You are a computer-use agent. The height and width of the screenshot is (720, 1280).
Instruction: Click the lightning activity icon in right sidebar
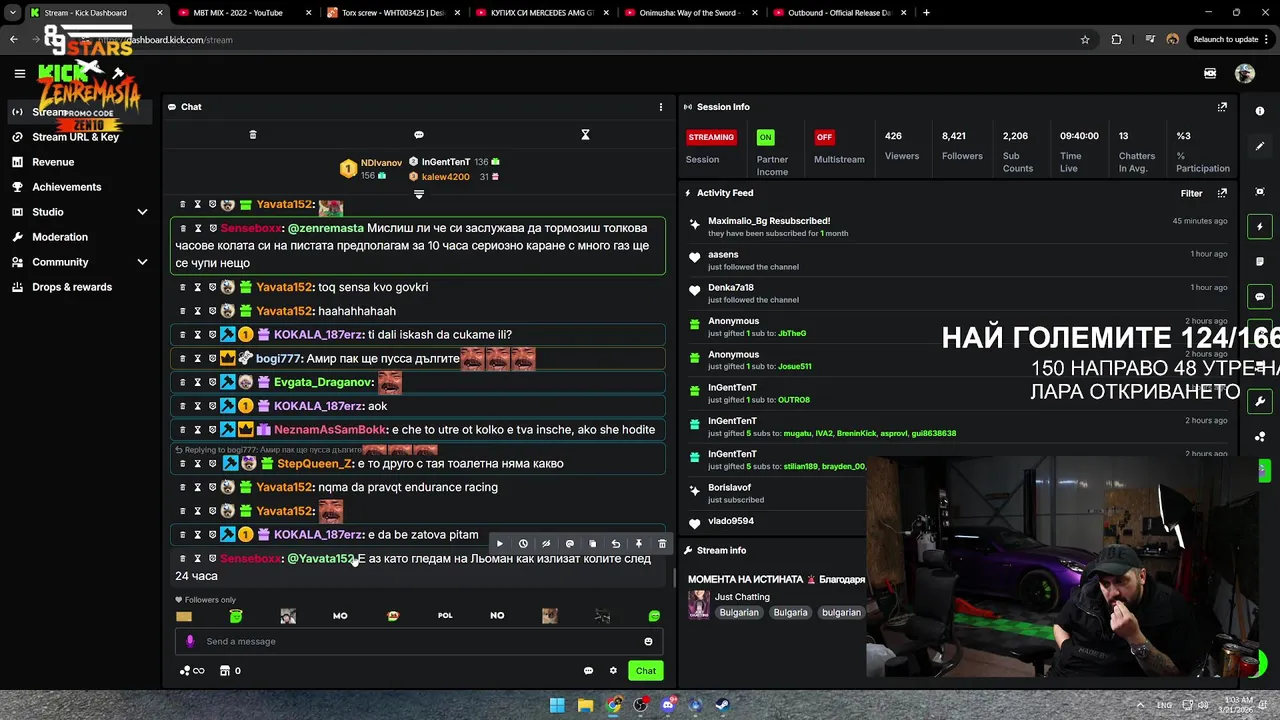pyautogui.click(x=1260, y=227)
